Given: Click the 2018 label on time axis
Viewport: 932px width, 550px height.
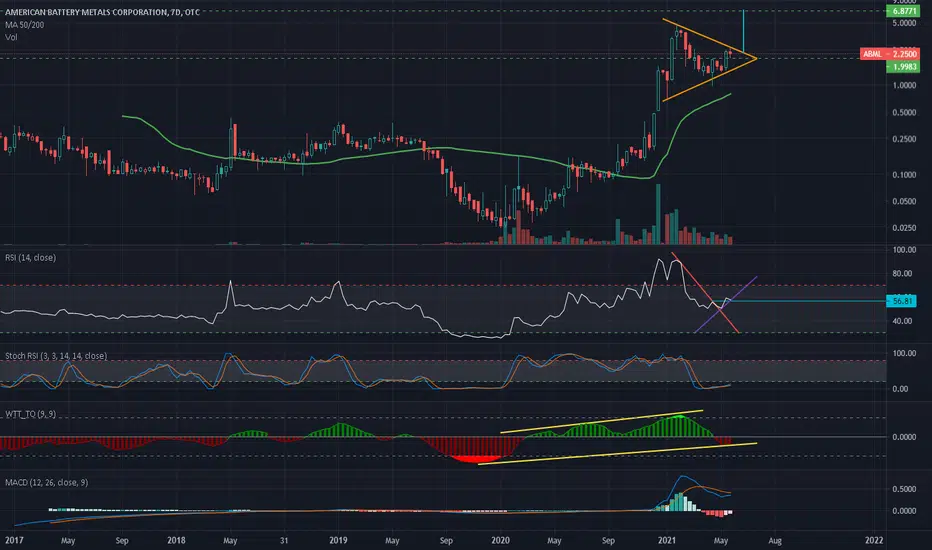Looking at the screenshot, I should tap(176, 540).
